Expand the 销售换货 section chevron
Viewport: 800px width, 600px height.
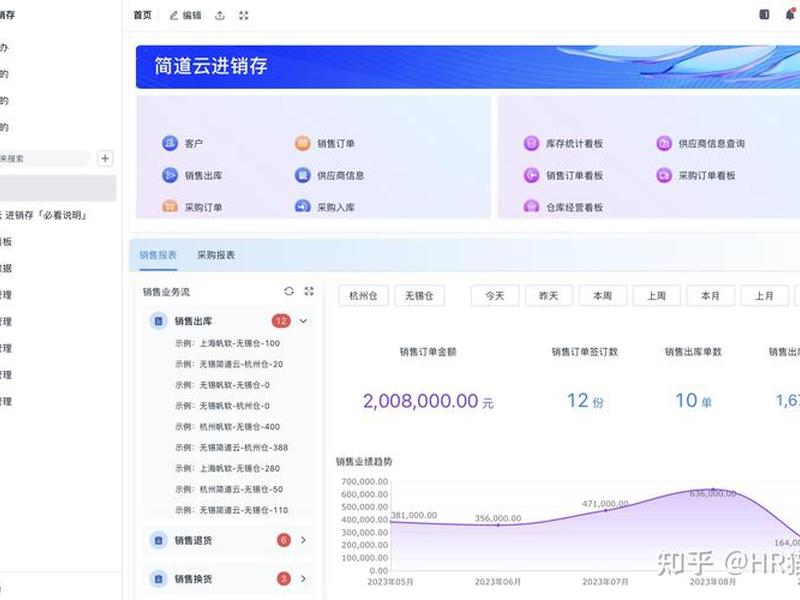pyautogui.click(x=304, y=579)
